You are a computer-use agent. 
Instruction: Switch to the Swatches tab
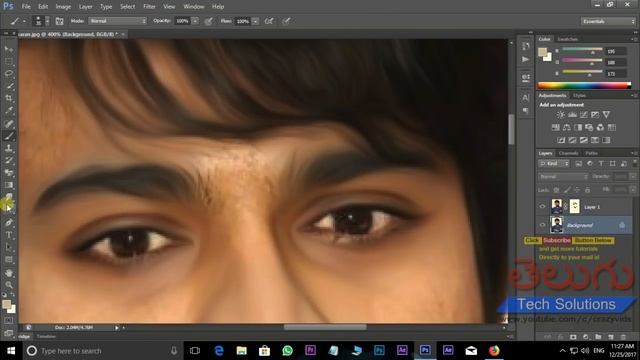(x=568, y=39)
